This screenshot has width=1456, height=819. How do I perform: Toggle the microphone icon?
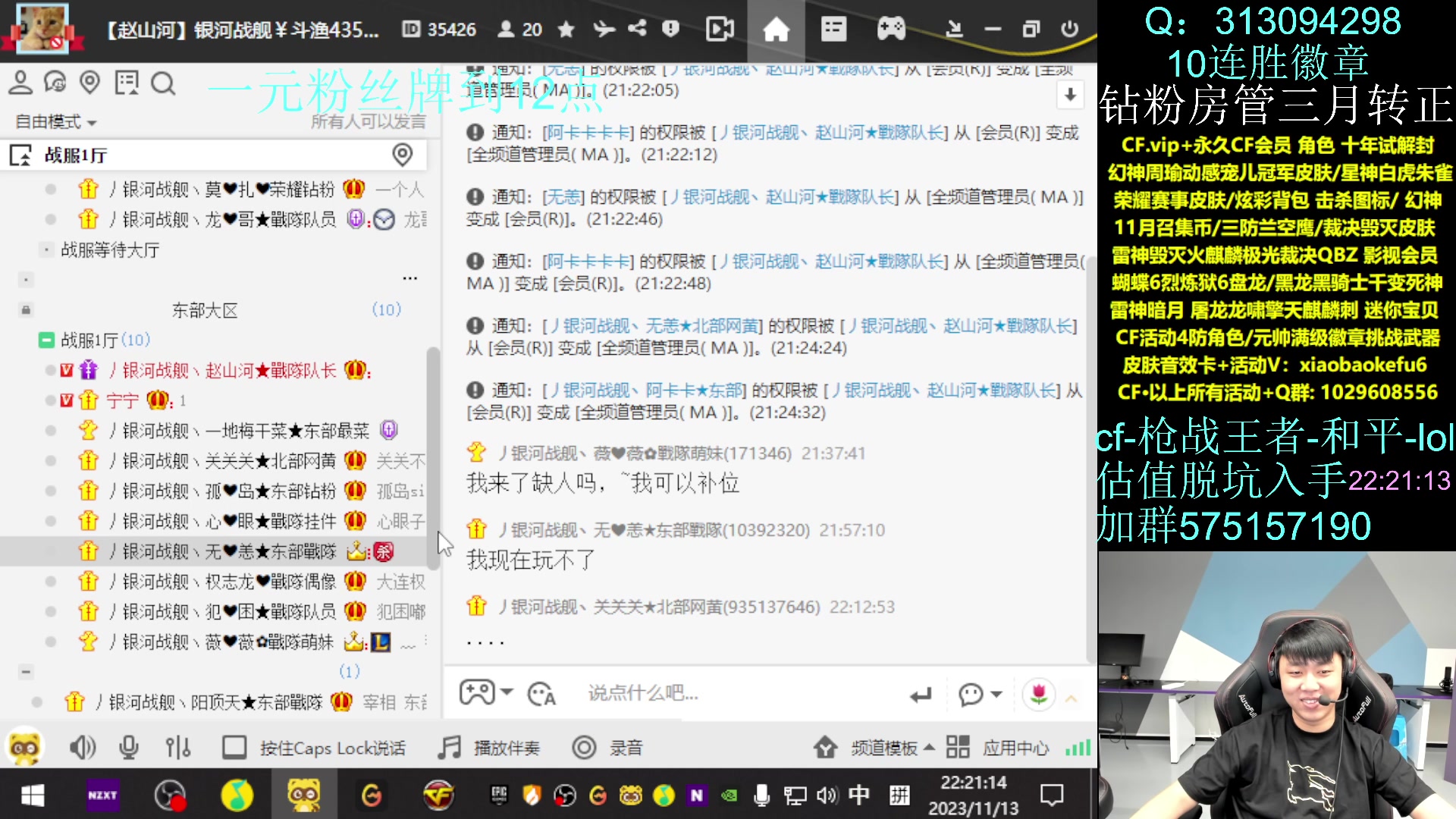[129, 748]
